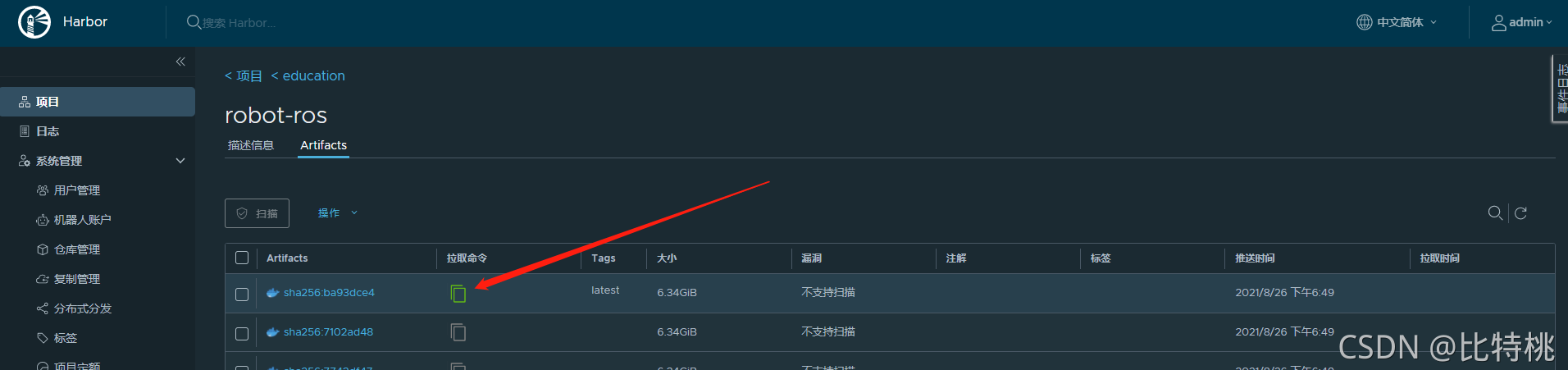The height and width of the screenshot is (370, 1568).
Task: Click the 分布式分发 share icon
Action: tap(43, 308)
